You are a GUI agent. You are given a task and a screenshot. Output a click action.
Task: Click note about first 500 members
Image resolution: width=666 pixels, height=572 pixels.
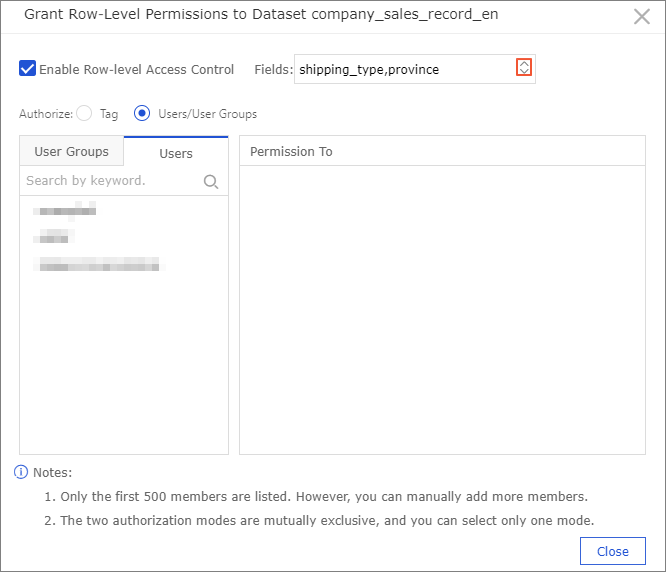316,496
